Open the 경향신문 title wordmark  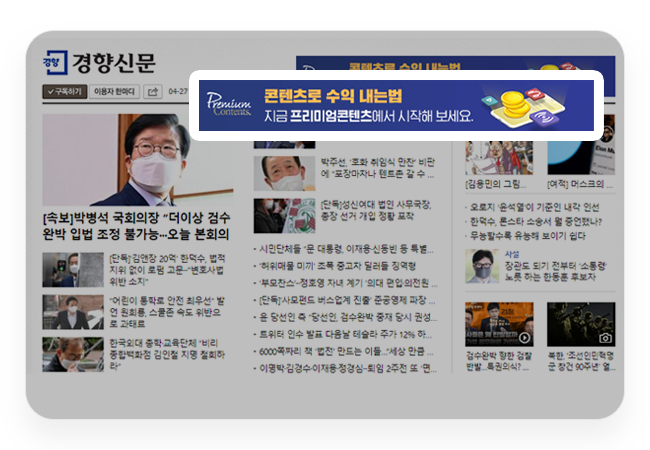114,63
